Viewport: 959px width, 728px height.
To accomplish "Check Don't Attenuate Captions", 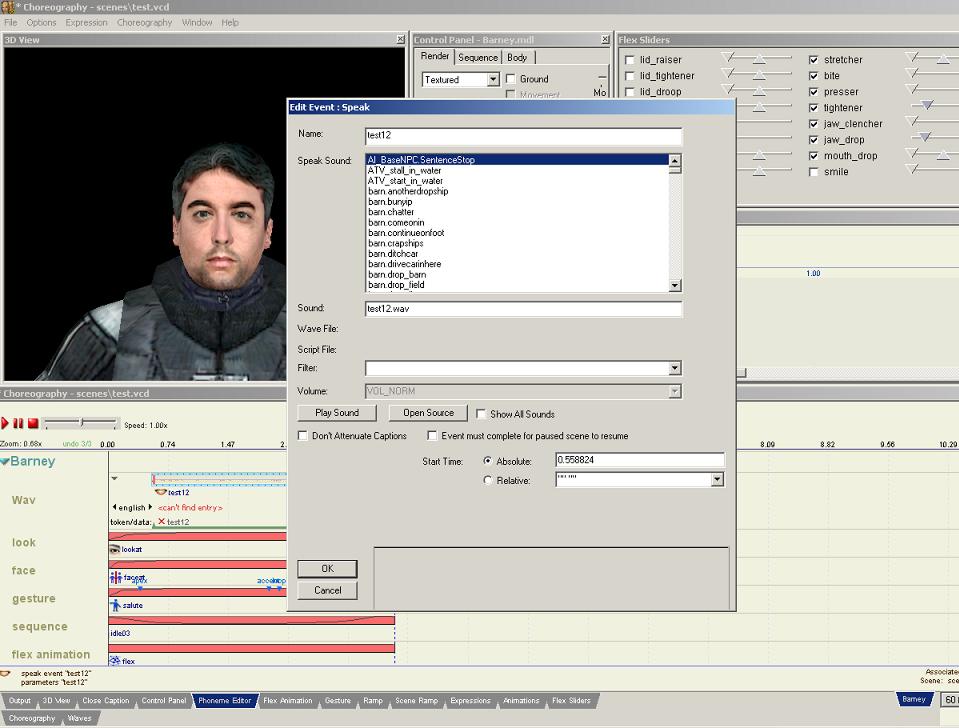I will click(303, 436).
